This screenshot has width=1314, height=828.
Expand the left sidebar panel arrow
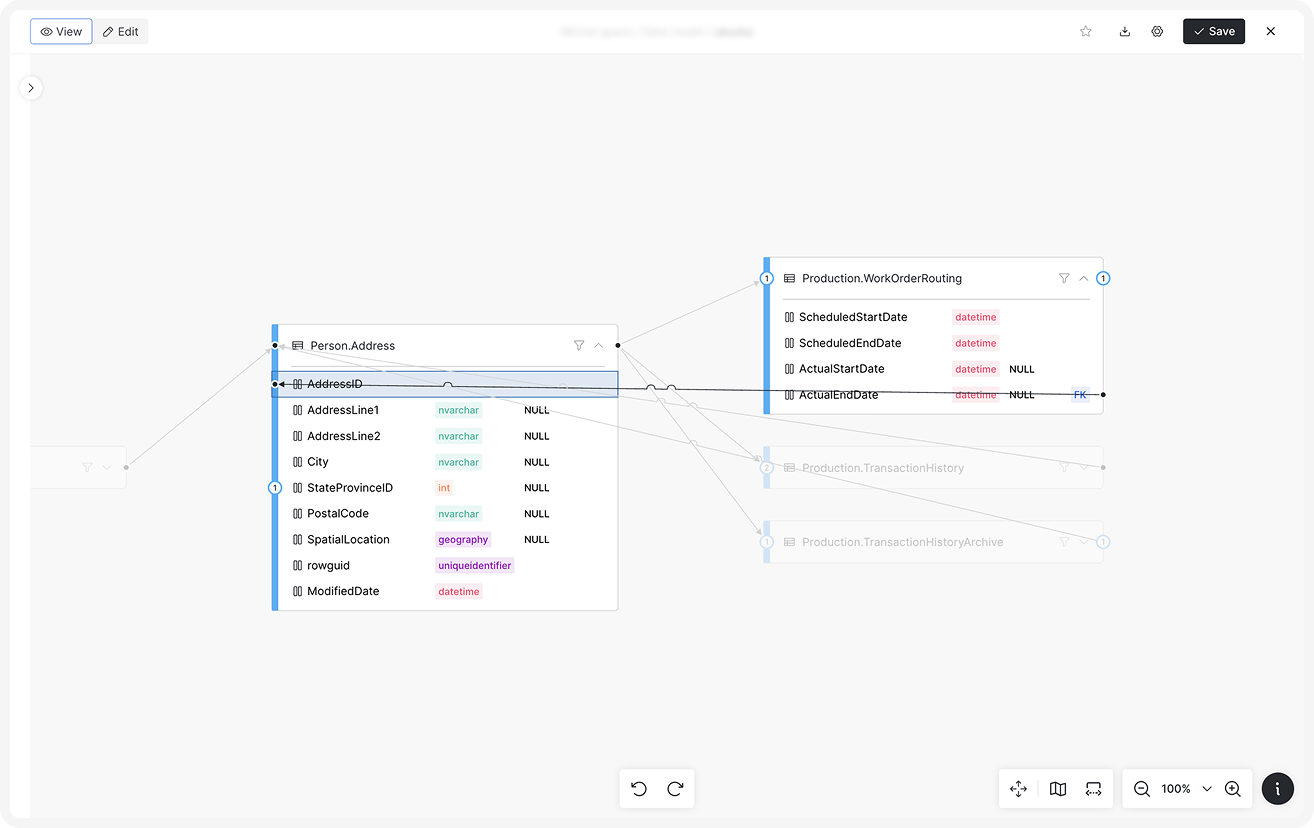tap(31, 88)
